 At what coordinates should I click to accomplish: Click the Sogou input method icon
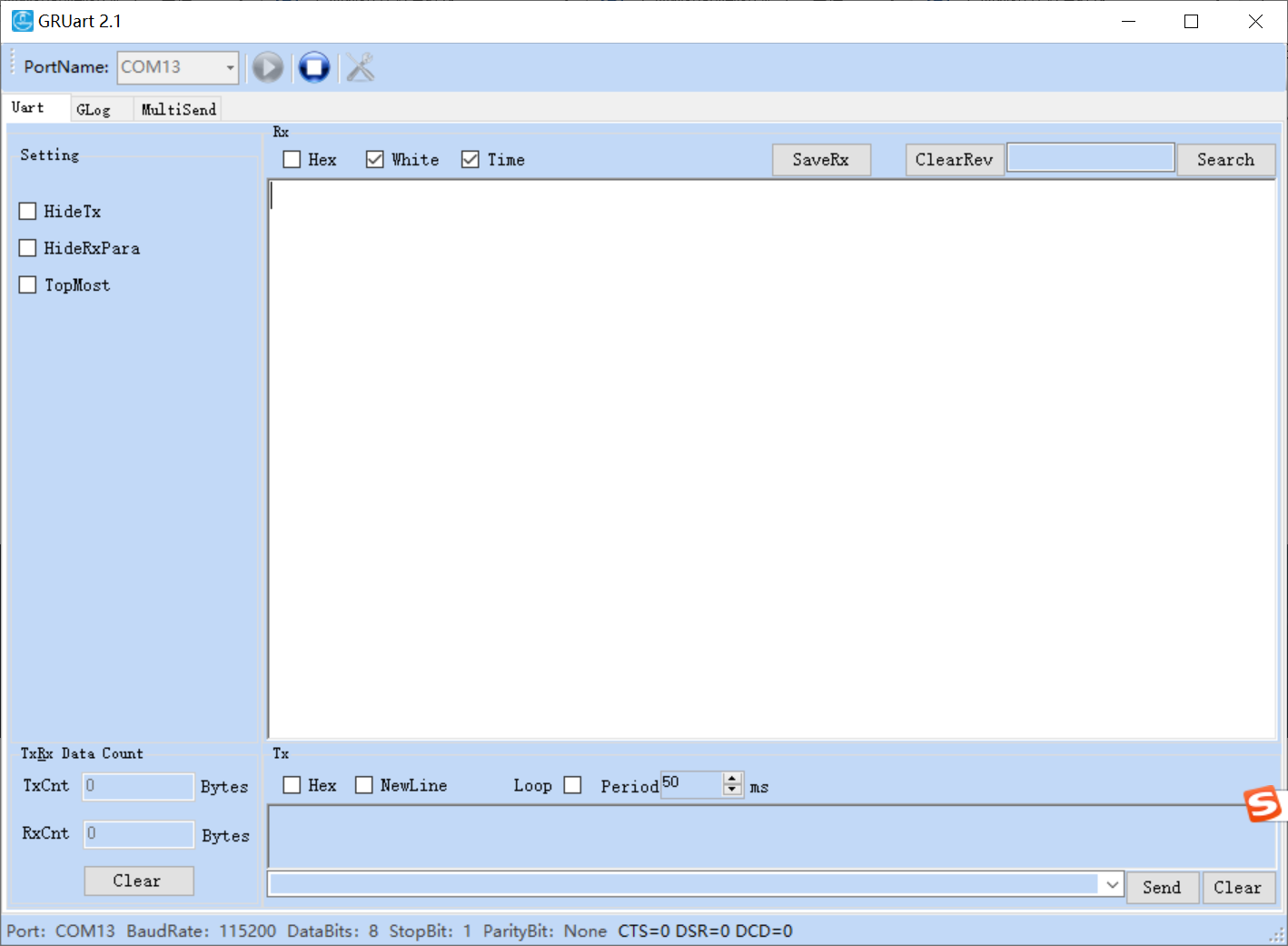(1263, 804)
